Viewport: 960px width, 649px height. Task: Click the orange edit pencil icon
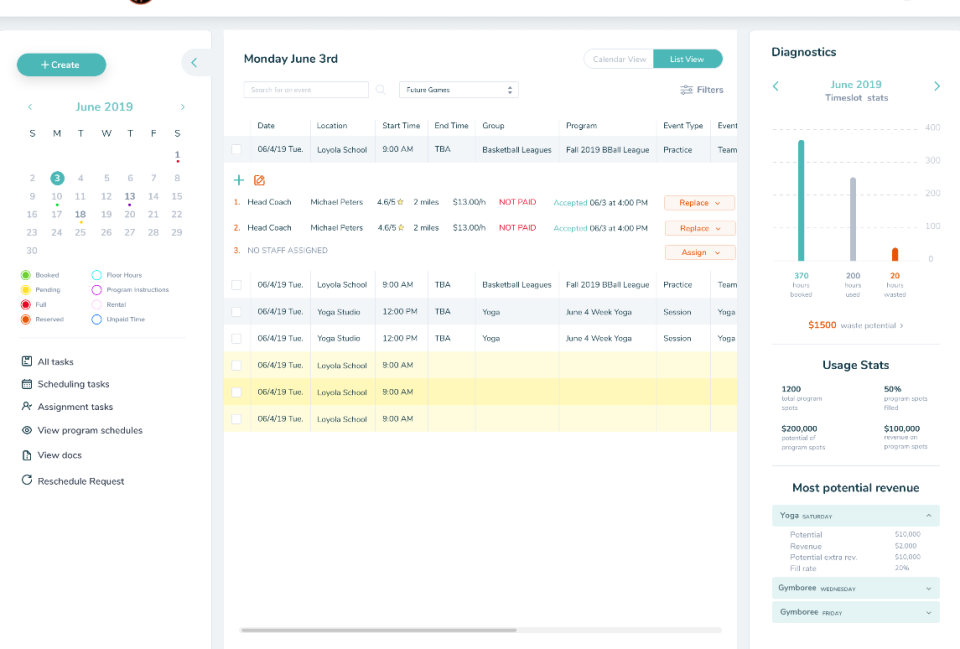[x=259, y=180]
